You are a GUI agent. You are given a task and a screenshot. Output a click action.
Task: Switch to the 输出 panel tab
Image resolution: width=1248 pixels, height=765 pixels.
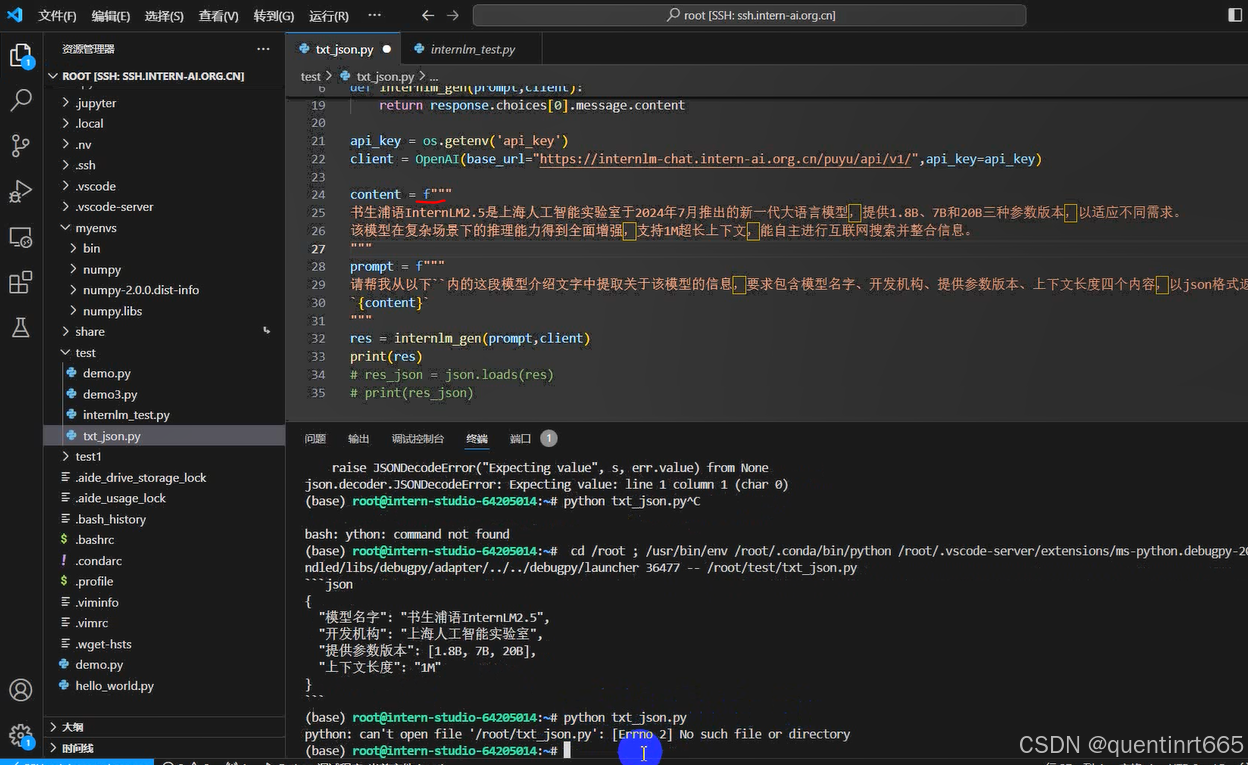358,439
